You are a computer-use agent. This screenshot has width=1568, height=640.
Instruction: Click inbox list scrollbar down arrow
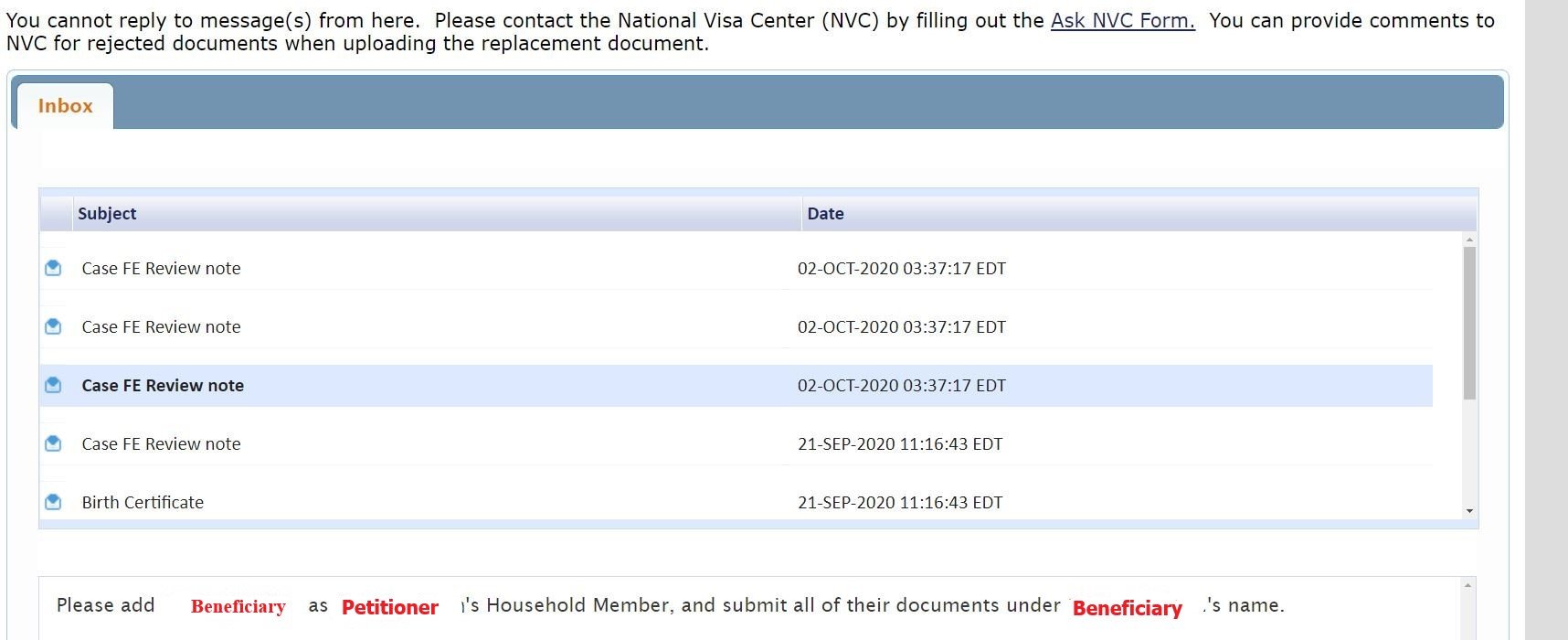(x=1469, y=511)
